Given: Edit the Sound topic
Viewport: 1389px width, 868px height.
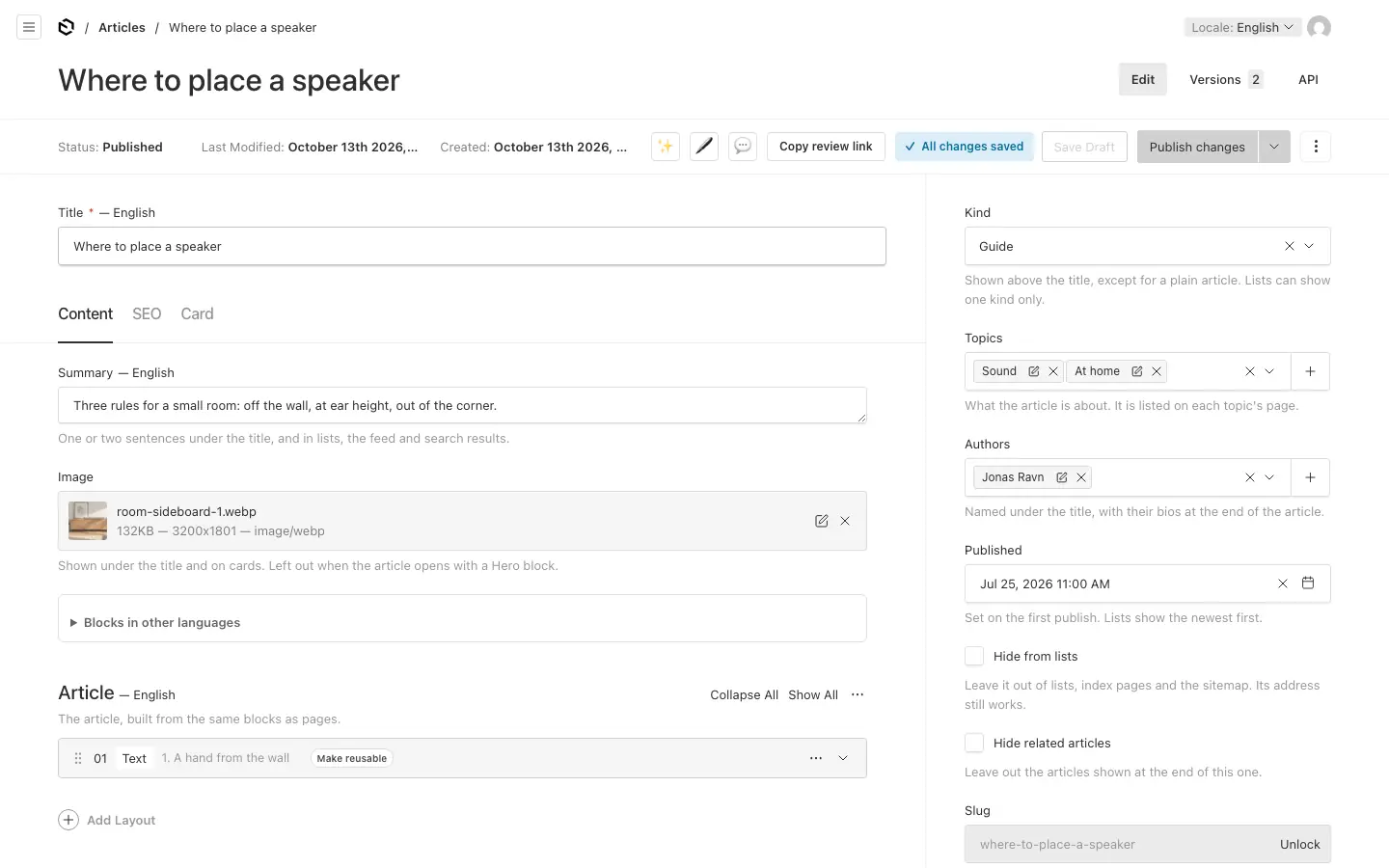Looking at the screenshot, I should pos(1034,371).
